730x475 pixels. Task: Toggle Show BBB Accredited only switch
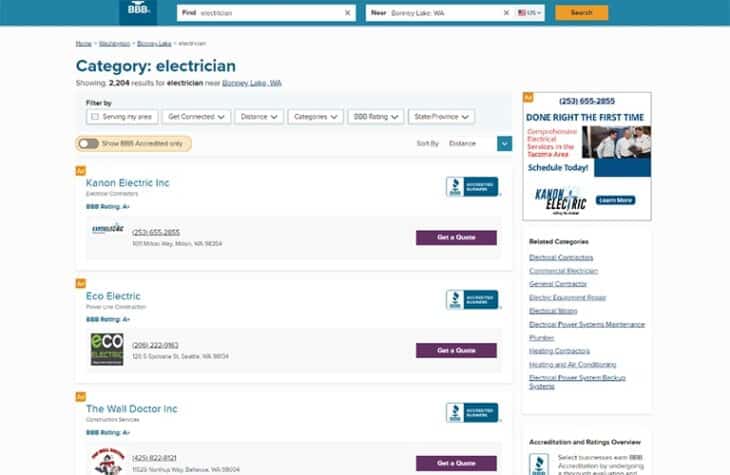click(89, 144)
